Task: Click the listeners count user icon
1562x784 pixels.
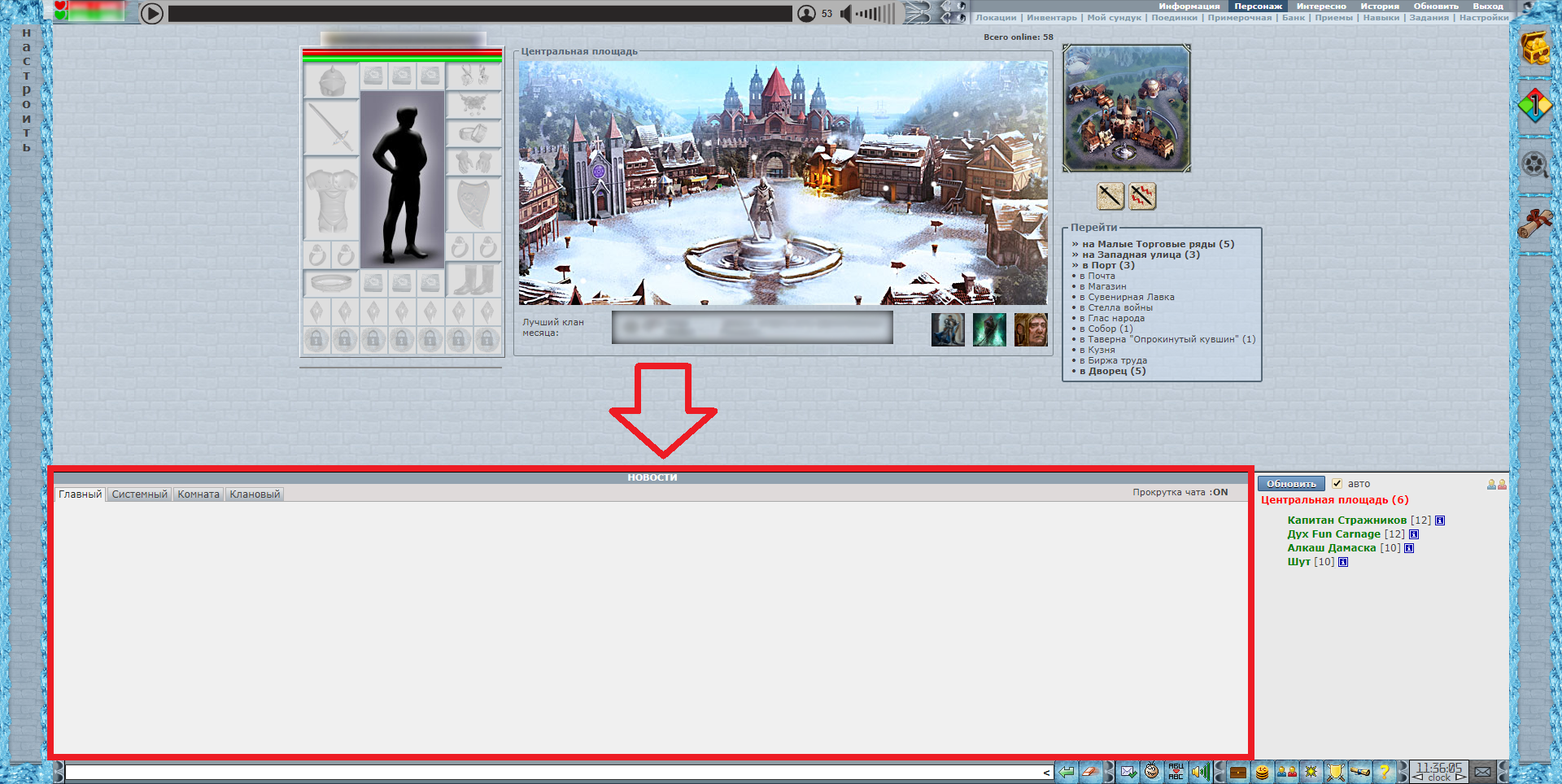Action: [x=806, y=13]
